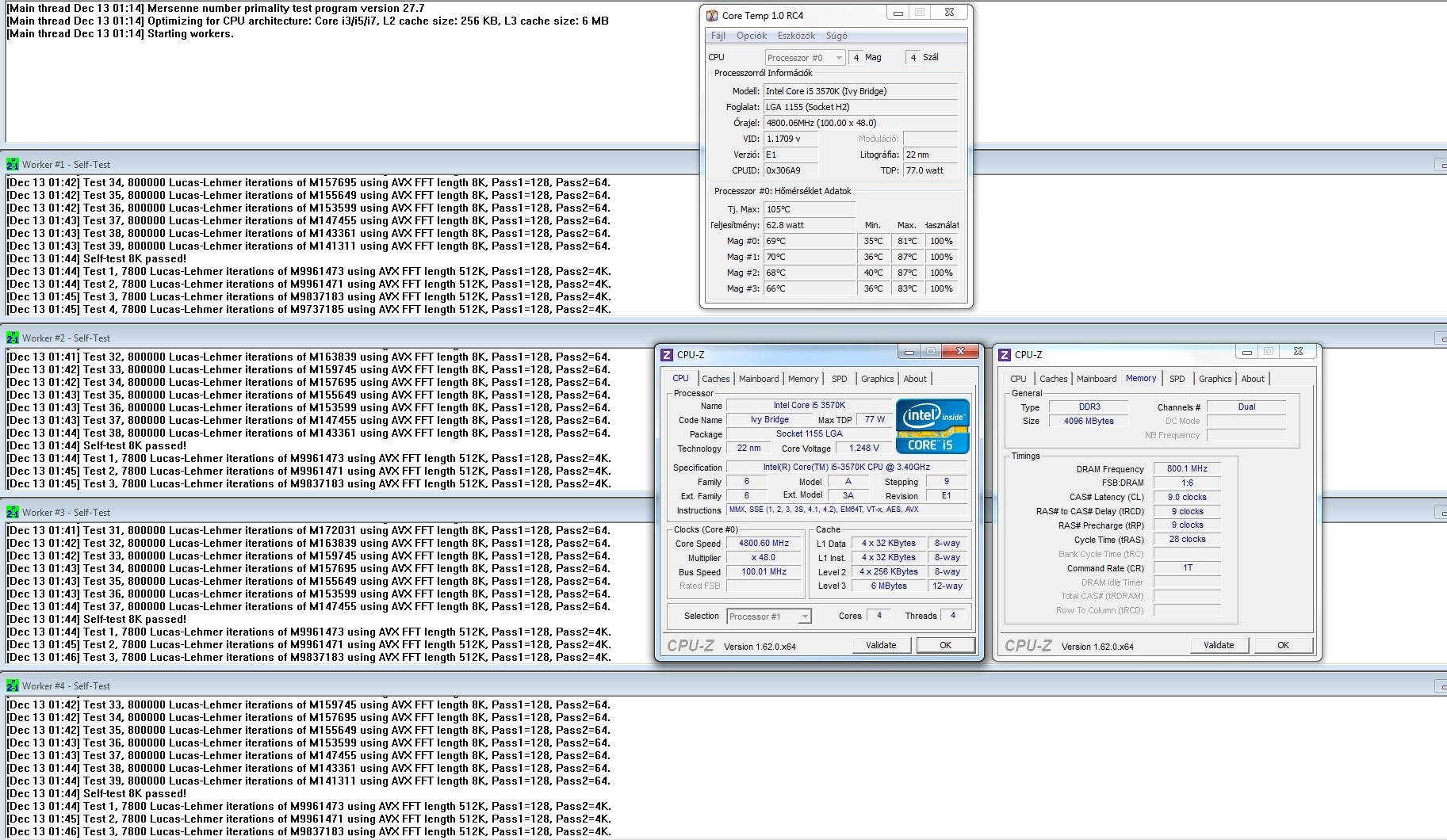Open the Fájl menu in Core Temp
This screenshot has height=840, width=1447.
coord(718,36)
